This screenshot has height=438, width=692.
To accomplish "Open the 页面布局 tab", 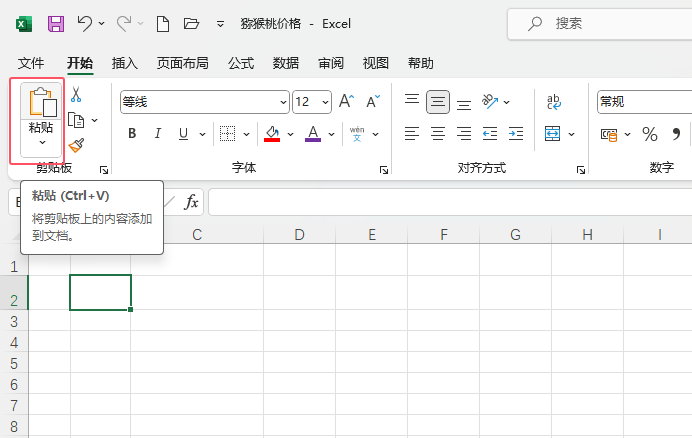I will click(x=183, y=63).
